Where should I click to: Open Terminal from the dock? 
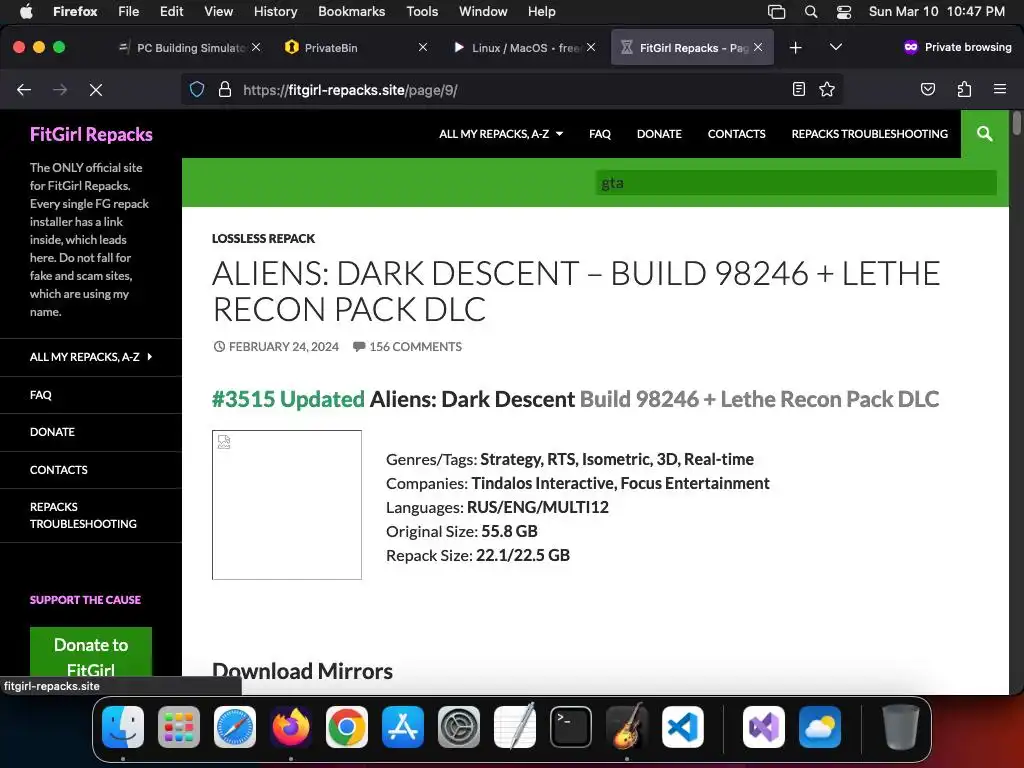[x=571, y=727]
